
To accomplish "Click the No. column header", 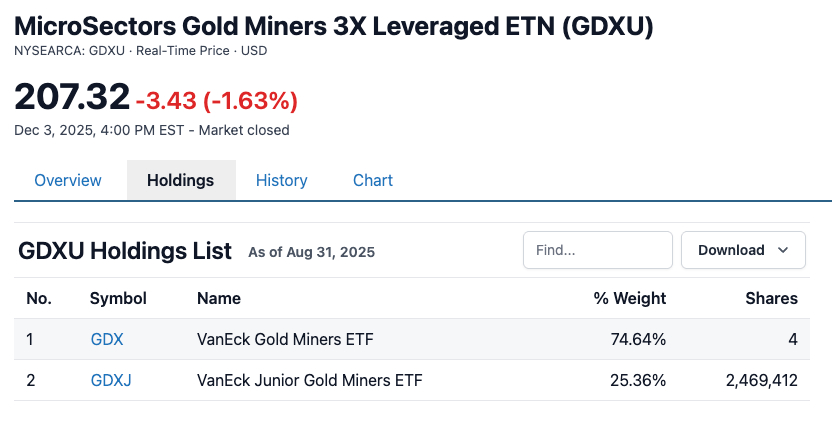I will 39,298.
